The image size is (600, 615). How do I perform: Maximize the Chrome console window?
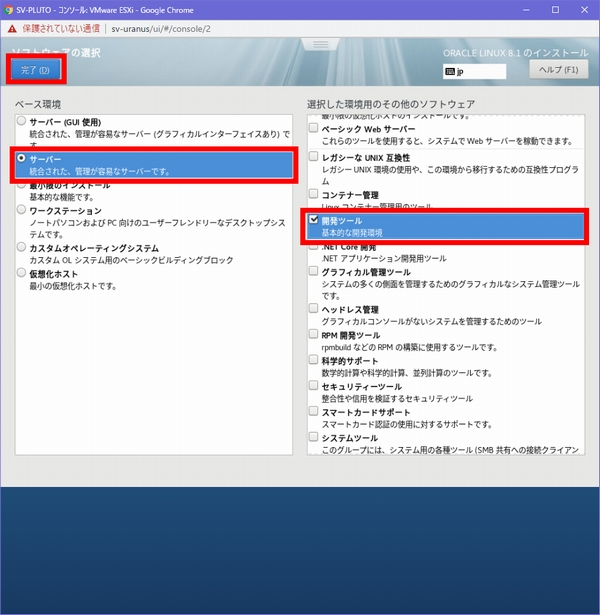point(555,10)
